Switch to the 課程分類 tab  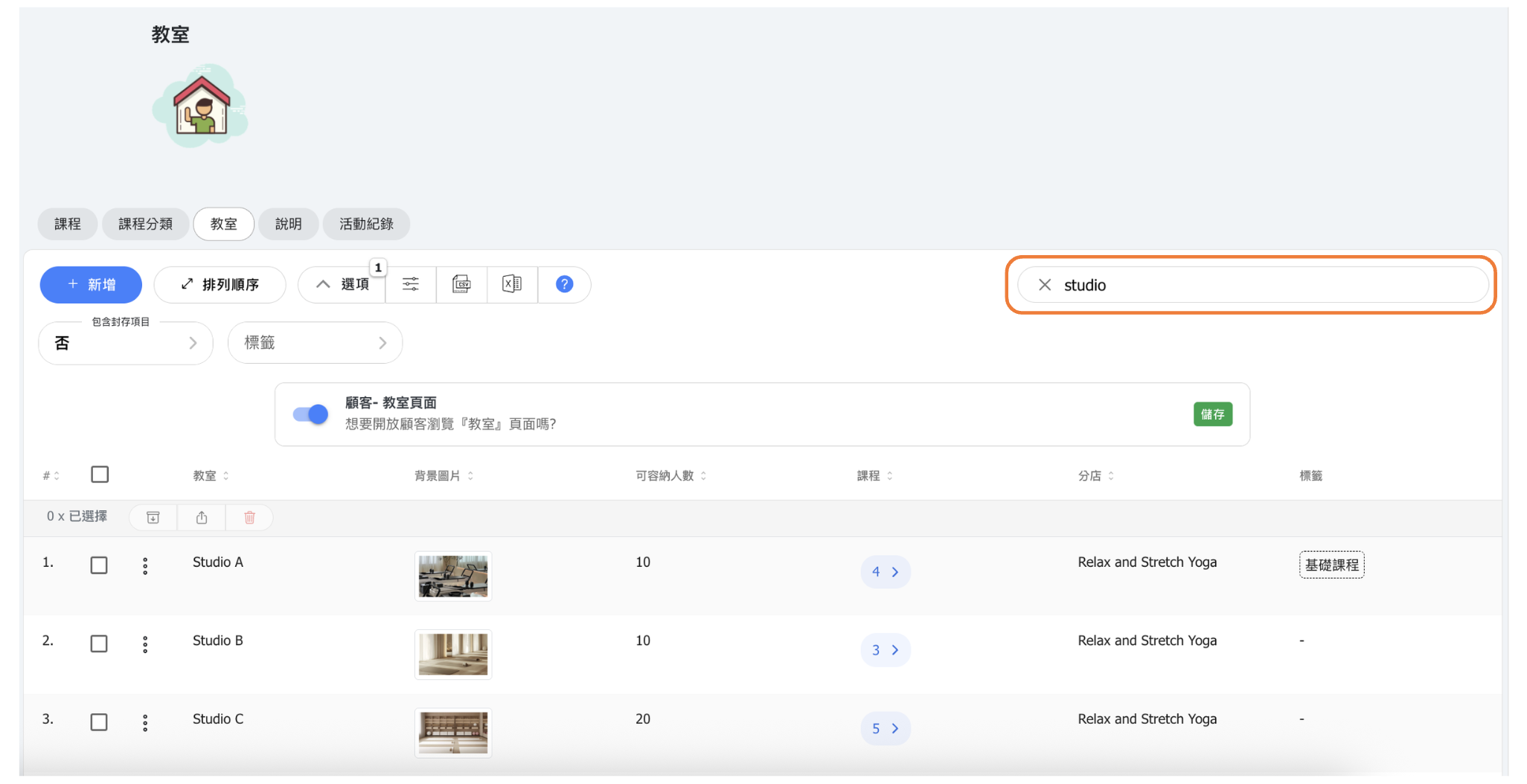click(x=145, y=224)
